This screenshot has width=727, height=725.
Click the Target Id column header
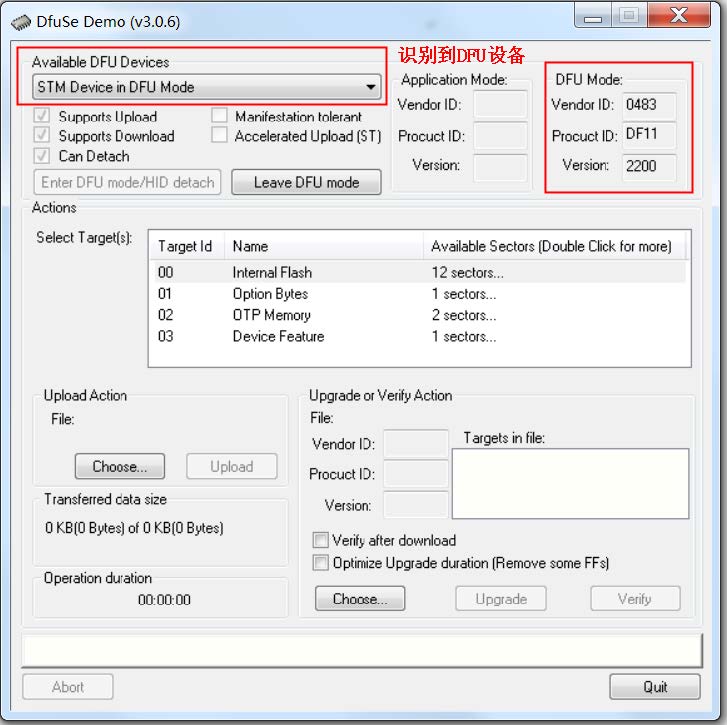187,246
